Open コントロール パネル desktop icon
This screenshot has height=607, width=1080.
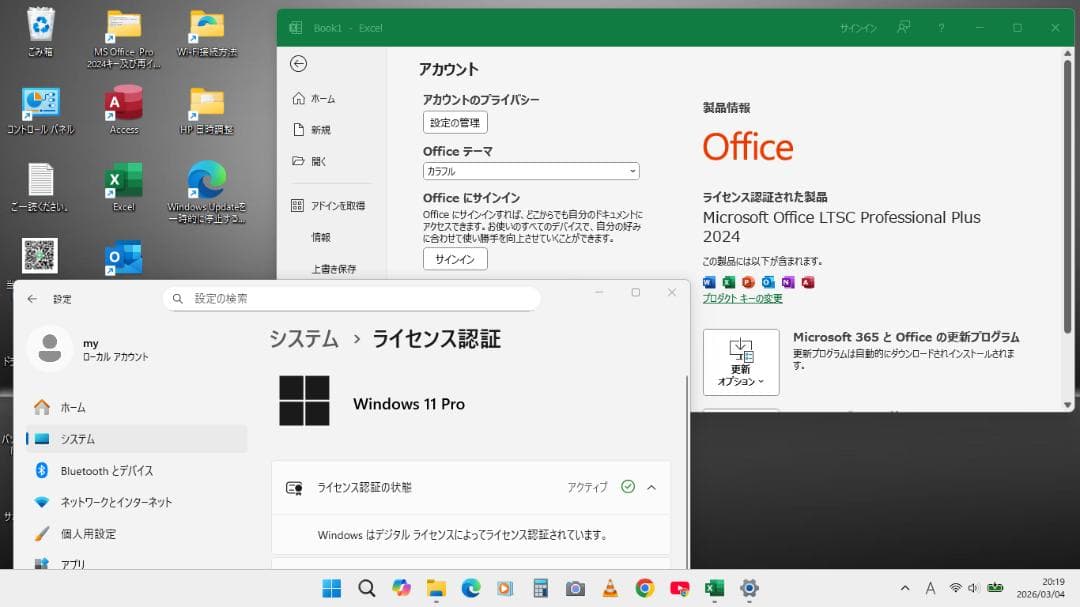click(41, 110)
